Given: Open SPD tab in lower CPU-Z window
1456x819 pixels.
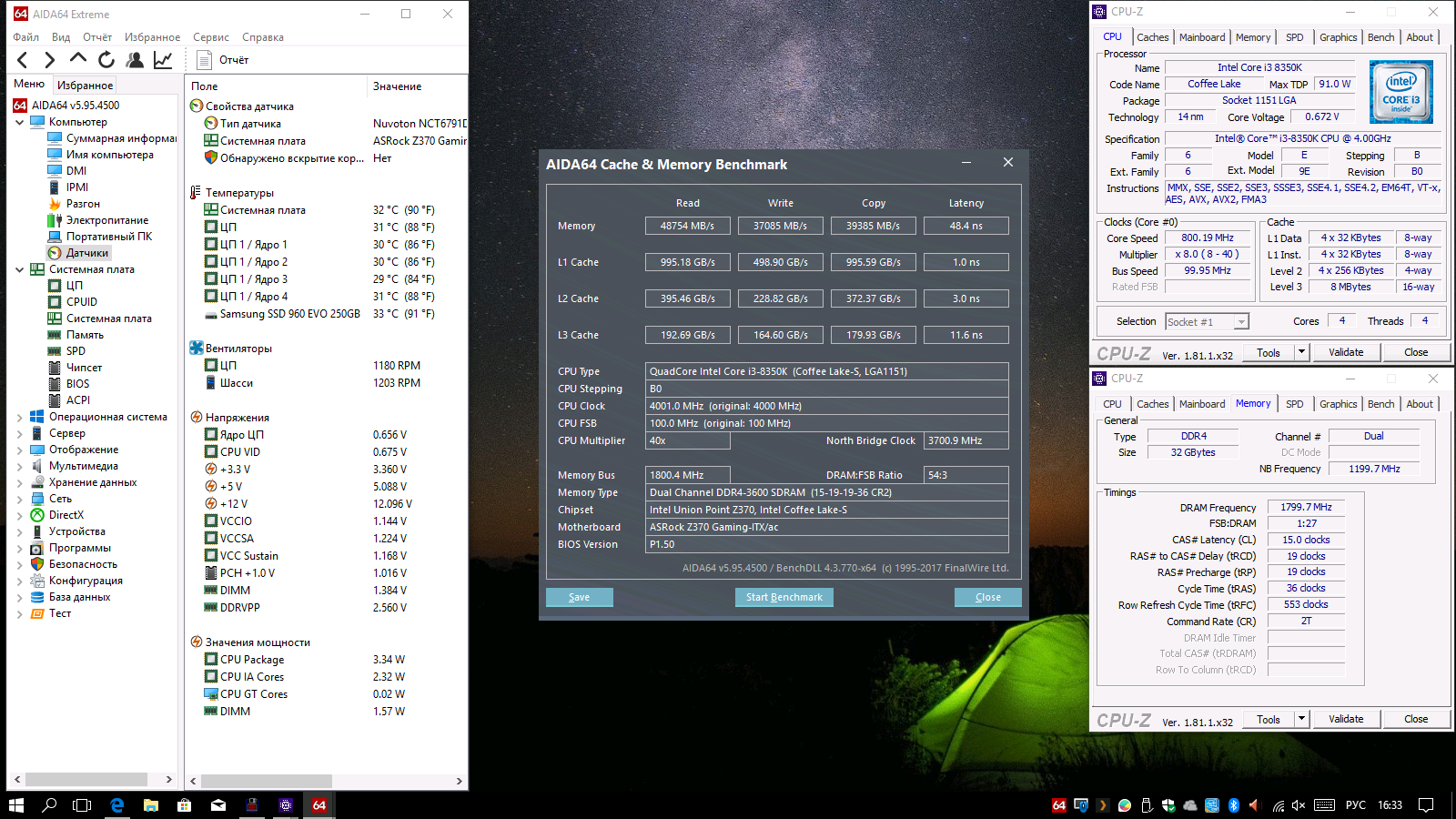Looking at the screenshot, I should point(1294,404).
